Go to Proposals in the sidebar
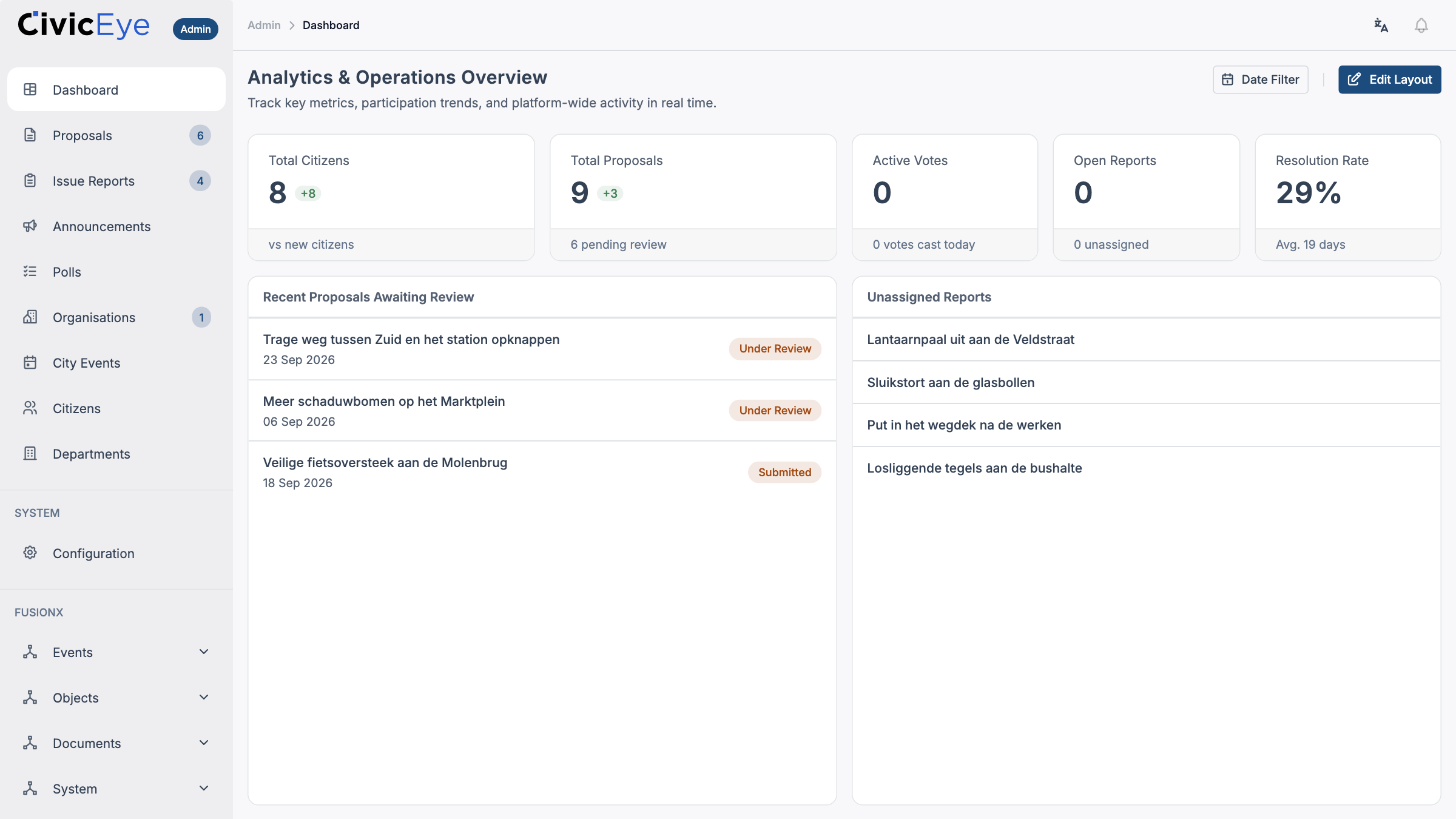 click(116, 135)
